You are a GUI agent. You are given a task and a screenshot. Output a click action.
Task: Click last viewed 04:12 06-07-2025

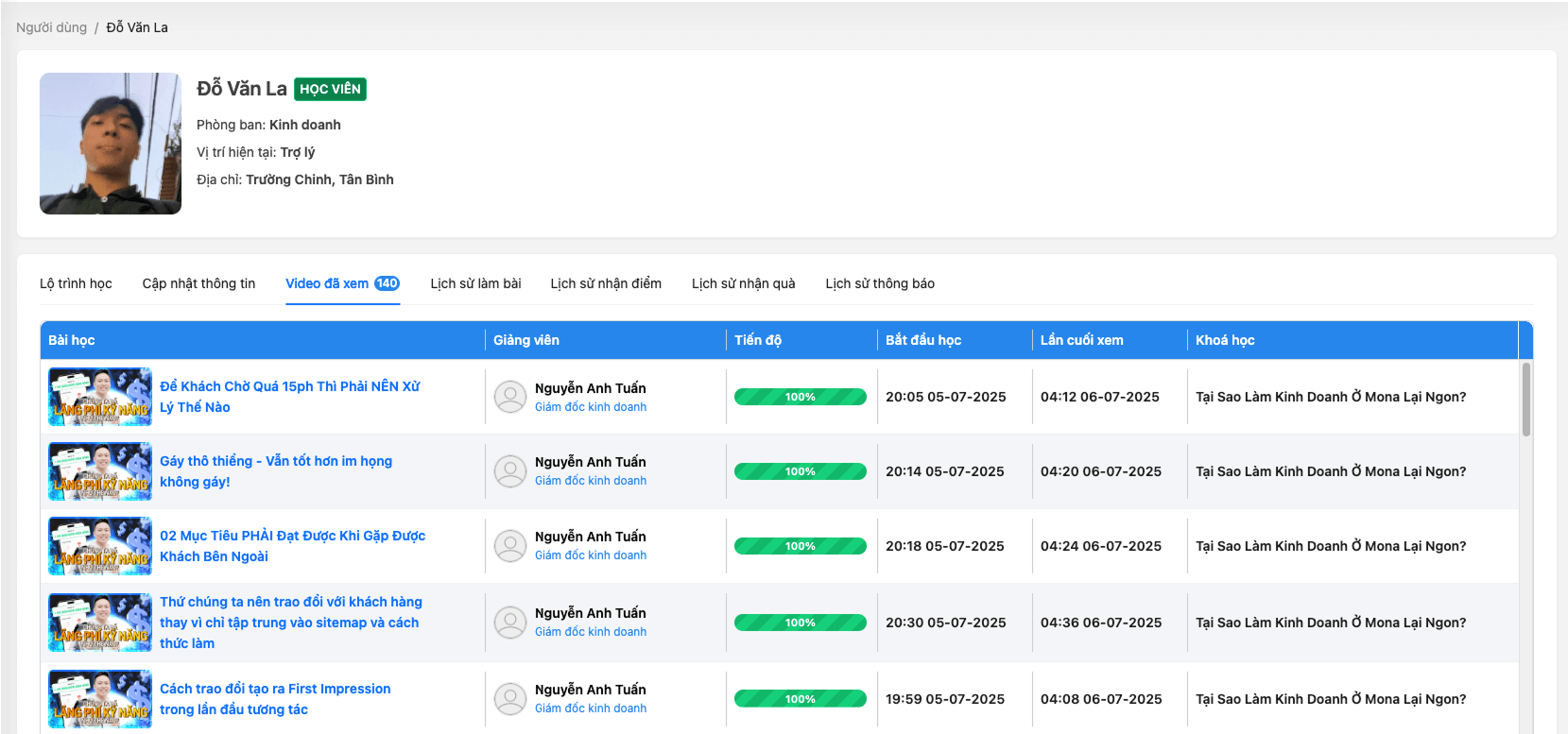1100,397
